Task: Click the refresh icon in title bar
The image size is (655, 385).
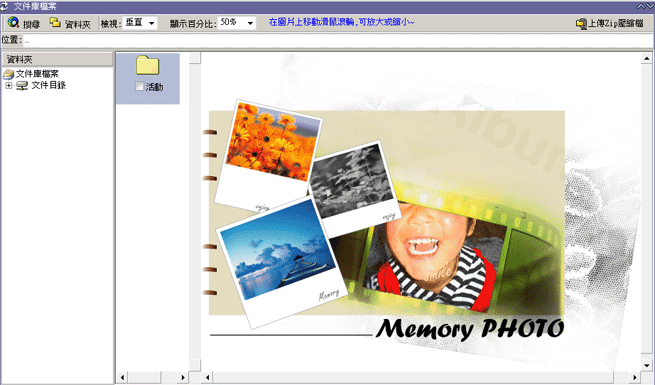Action: (x=4, y=6)
